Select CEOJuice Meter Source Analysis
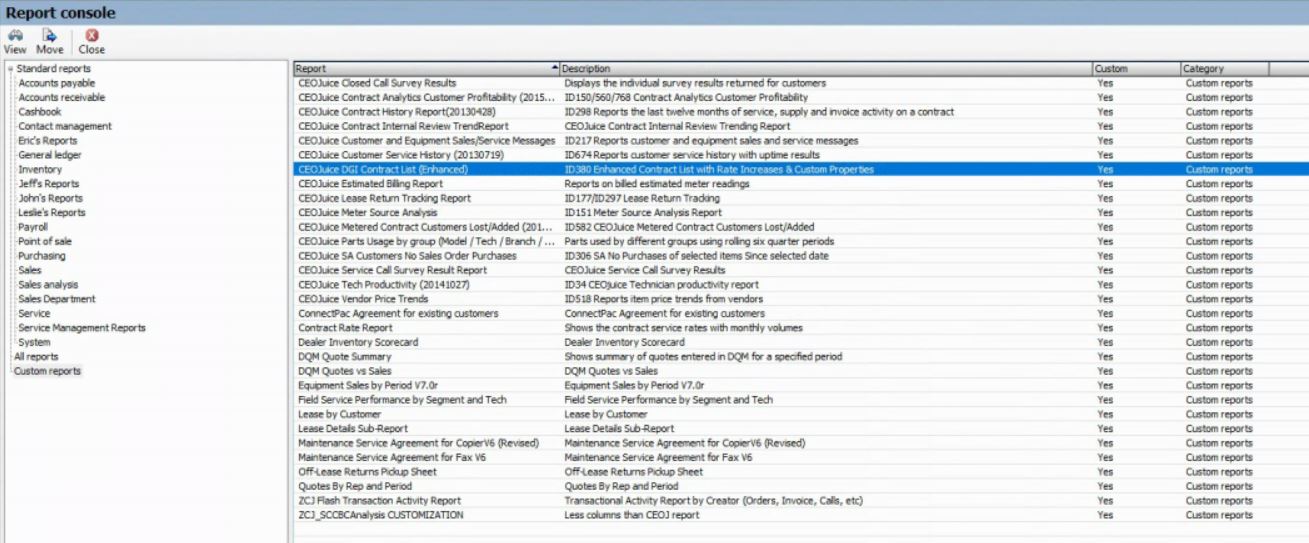 (367, 213)
